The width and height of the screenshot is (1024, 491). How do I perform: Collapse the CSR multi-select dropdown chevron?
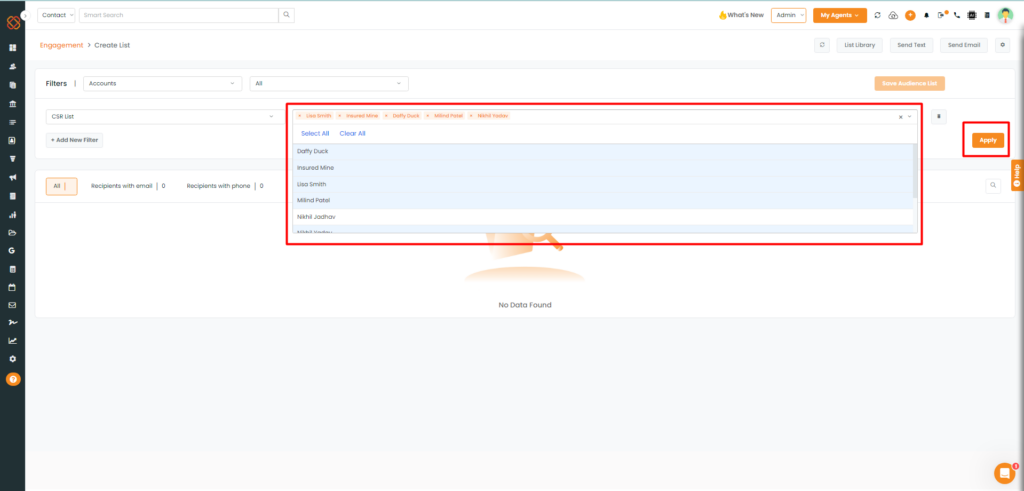click(x=910, y=116)
